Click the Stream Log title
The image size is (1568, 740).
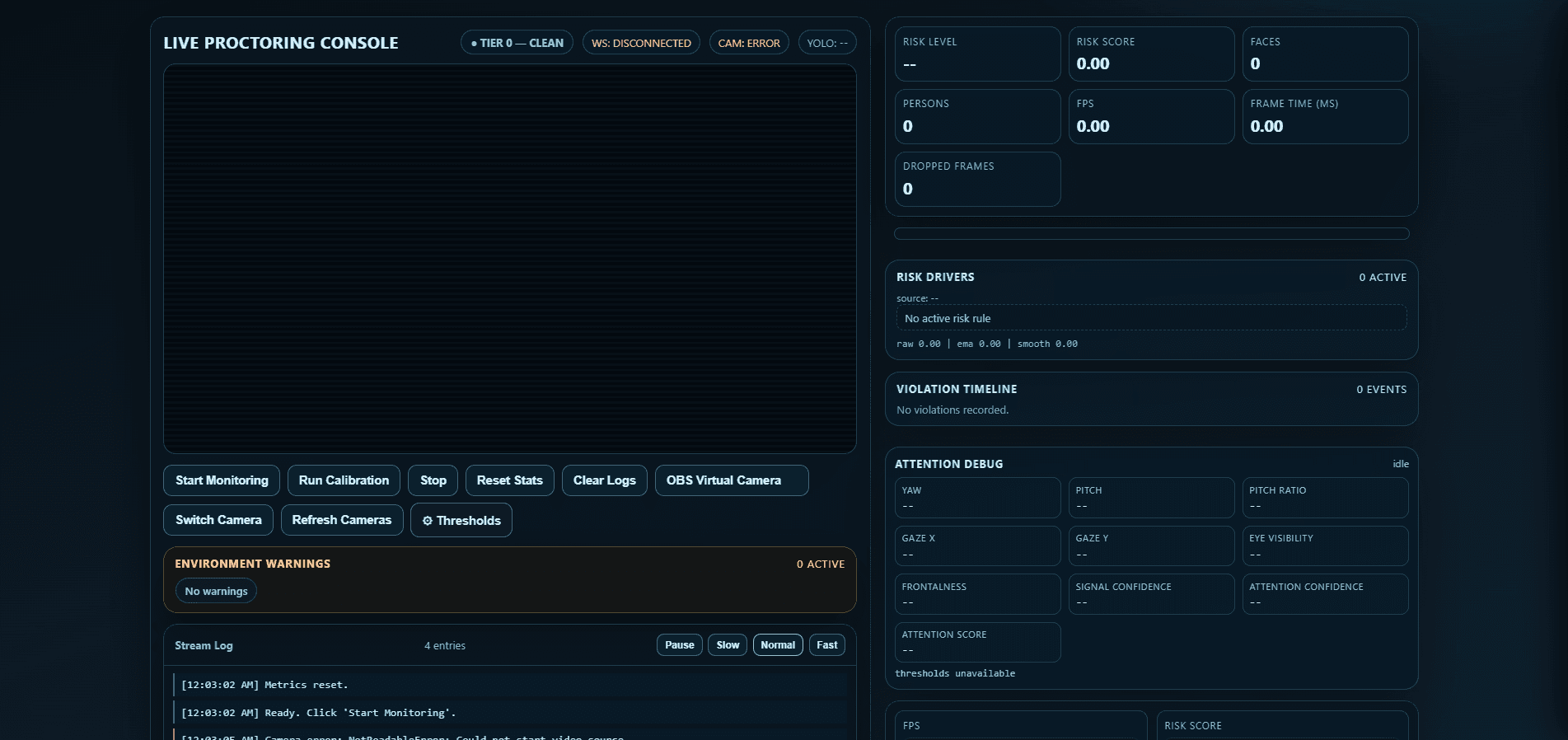(204, 645)
